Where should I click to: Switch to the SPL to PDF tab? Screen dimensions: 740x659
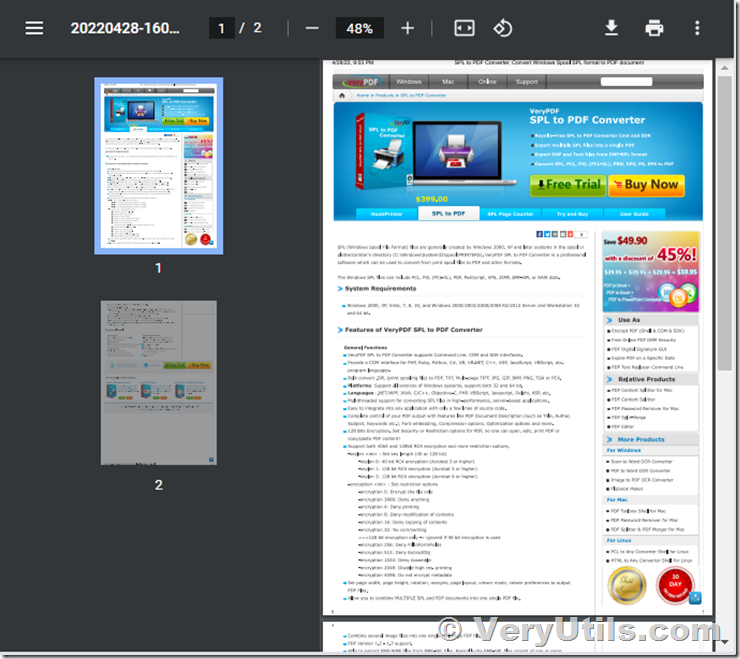448,213
